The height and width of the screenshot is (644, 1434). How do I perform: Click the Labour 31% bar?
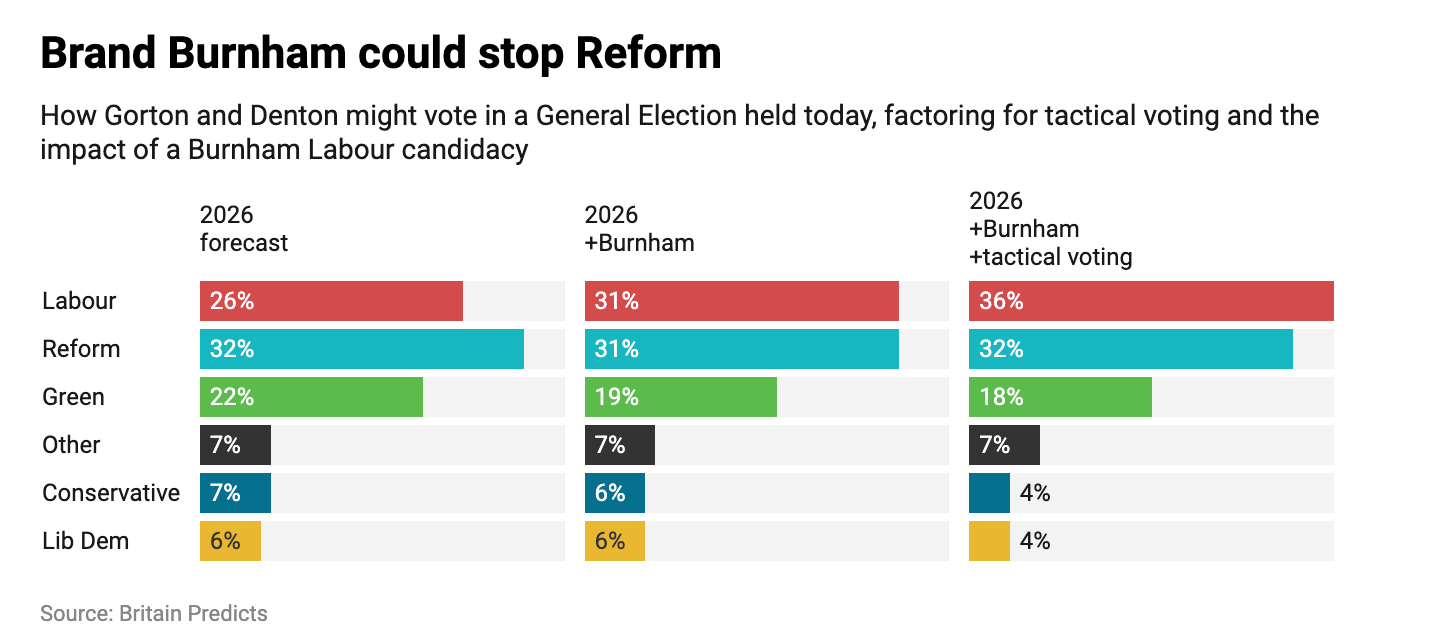[741, 301]
